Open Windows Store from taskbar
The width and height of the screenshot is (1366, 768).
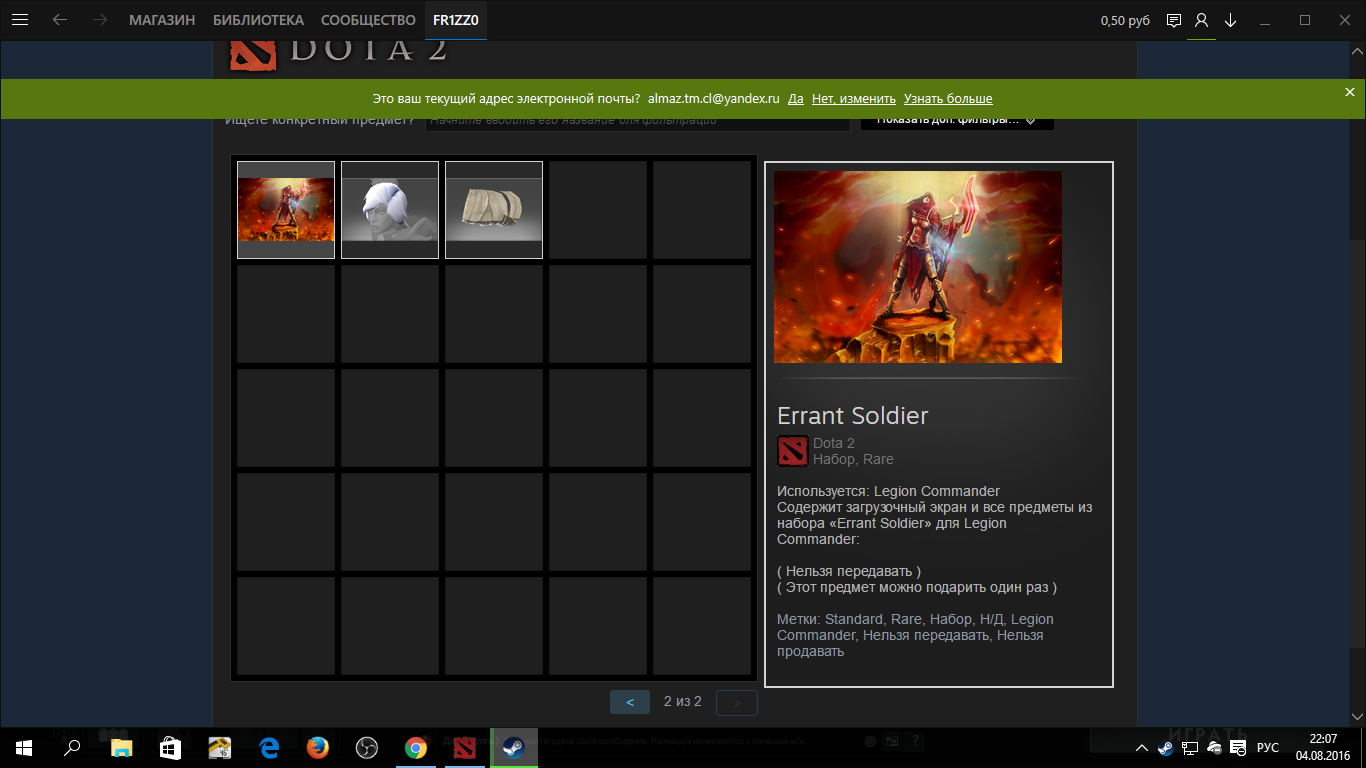tap(170, 747)
